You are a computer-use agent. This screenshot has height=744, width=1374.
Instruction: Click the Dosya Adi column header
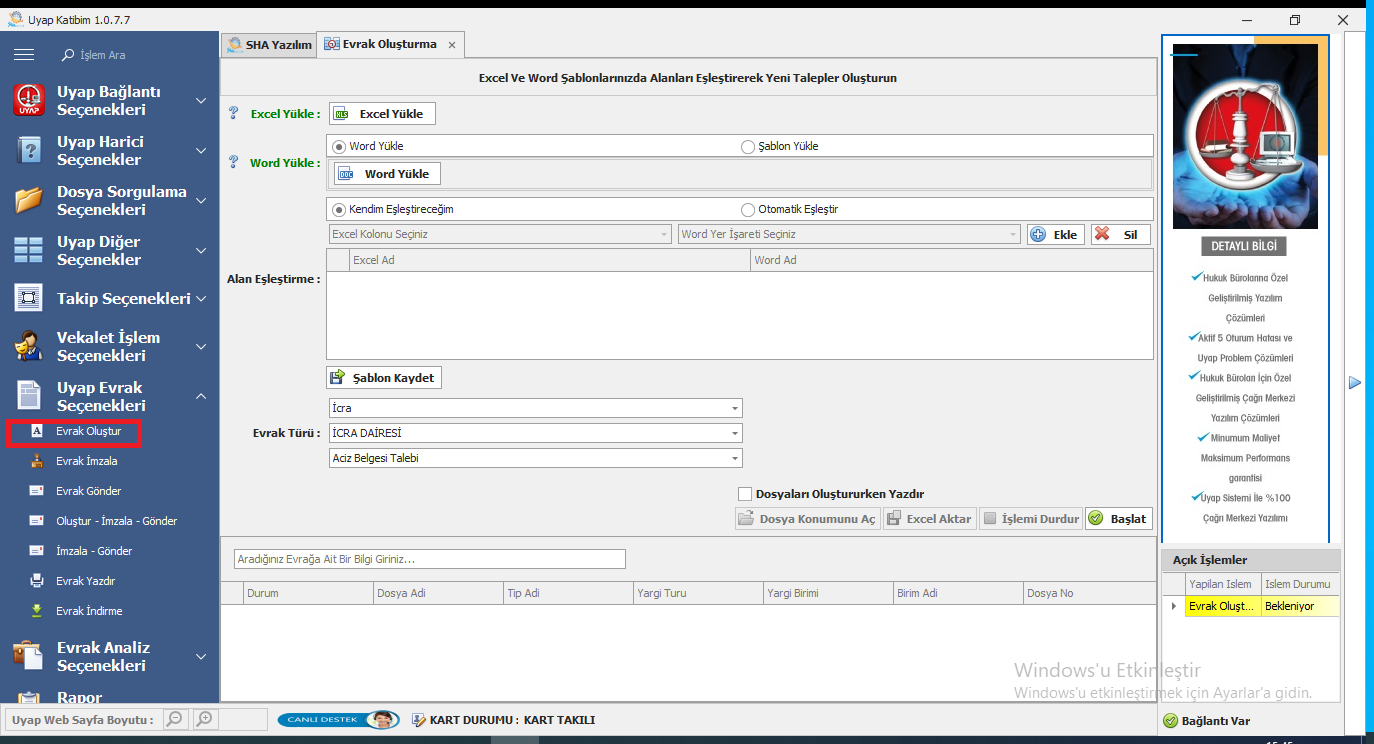(437, 593)
